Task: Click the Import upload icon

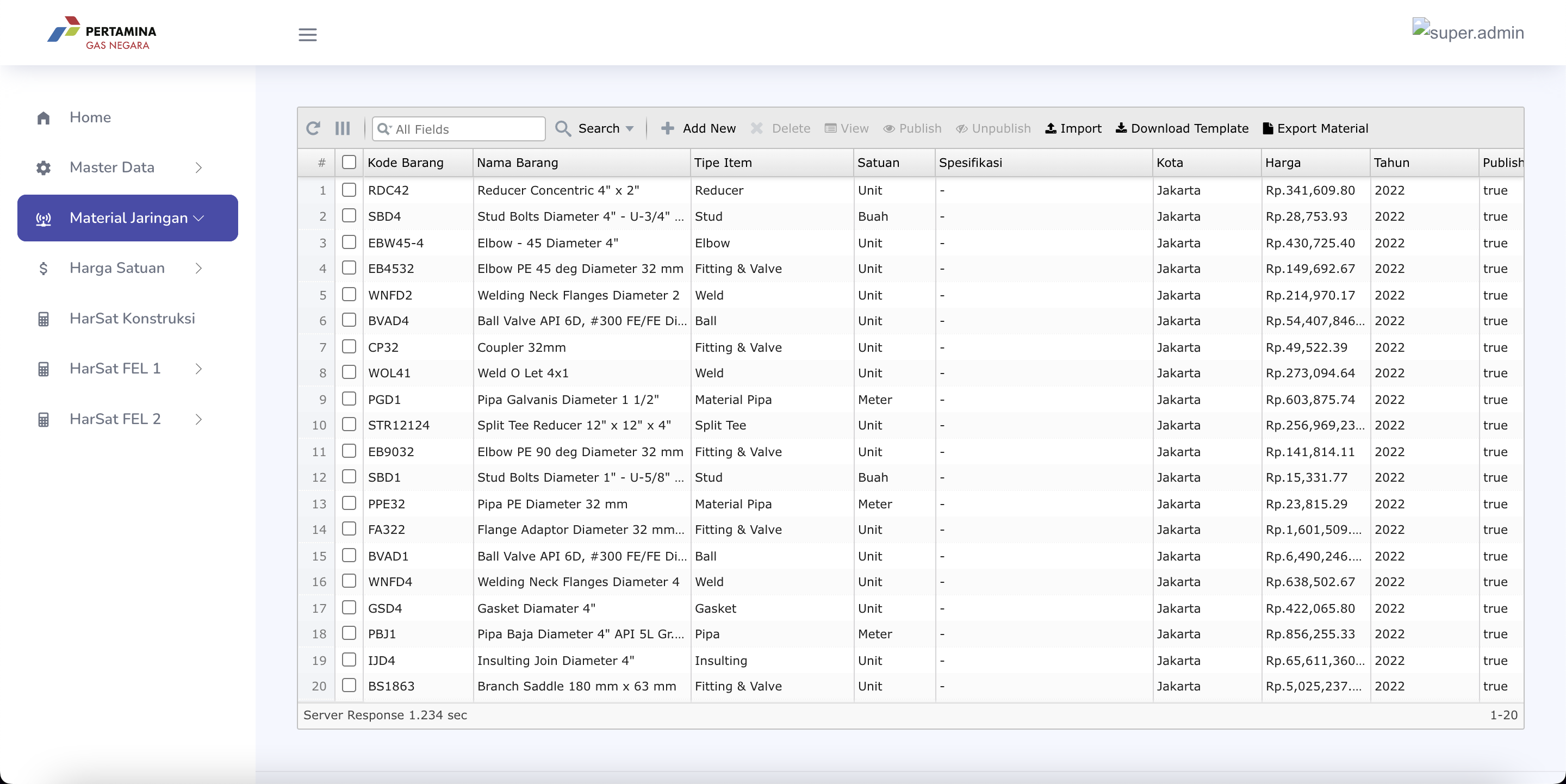Action: [x=1051, y=128]
